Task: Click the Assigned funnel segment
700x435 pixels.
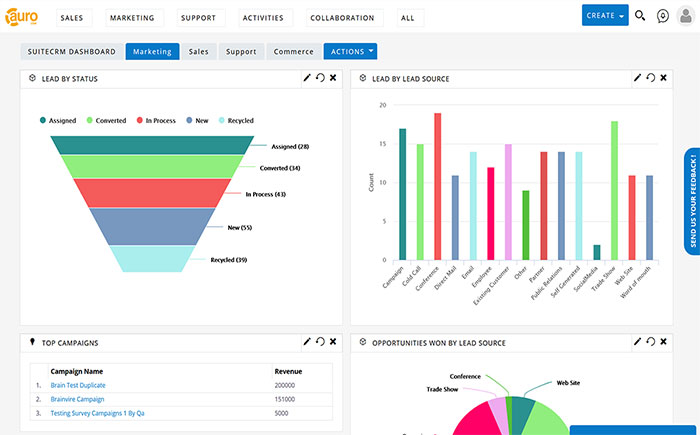Action: (x=152, y=145)
